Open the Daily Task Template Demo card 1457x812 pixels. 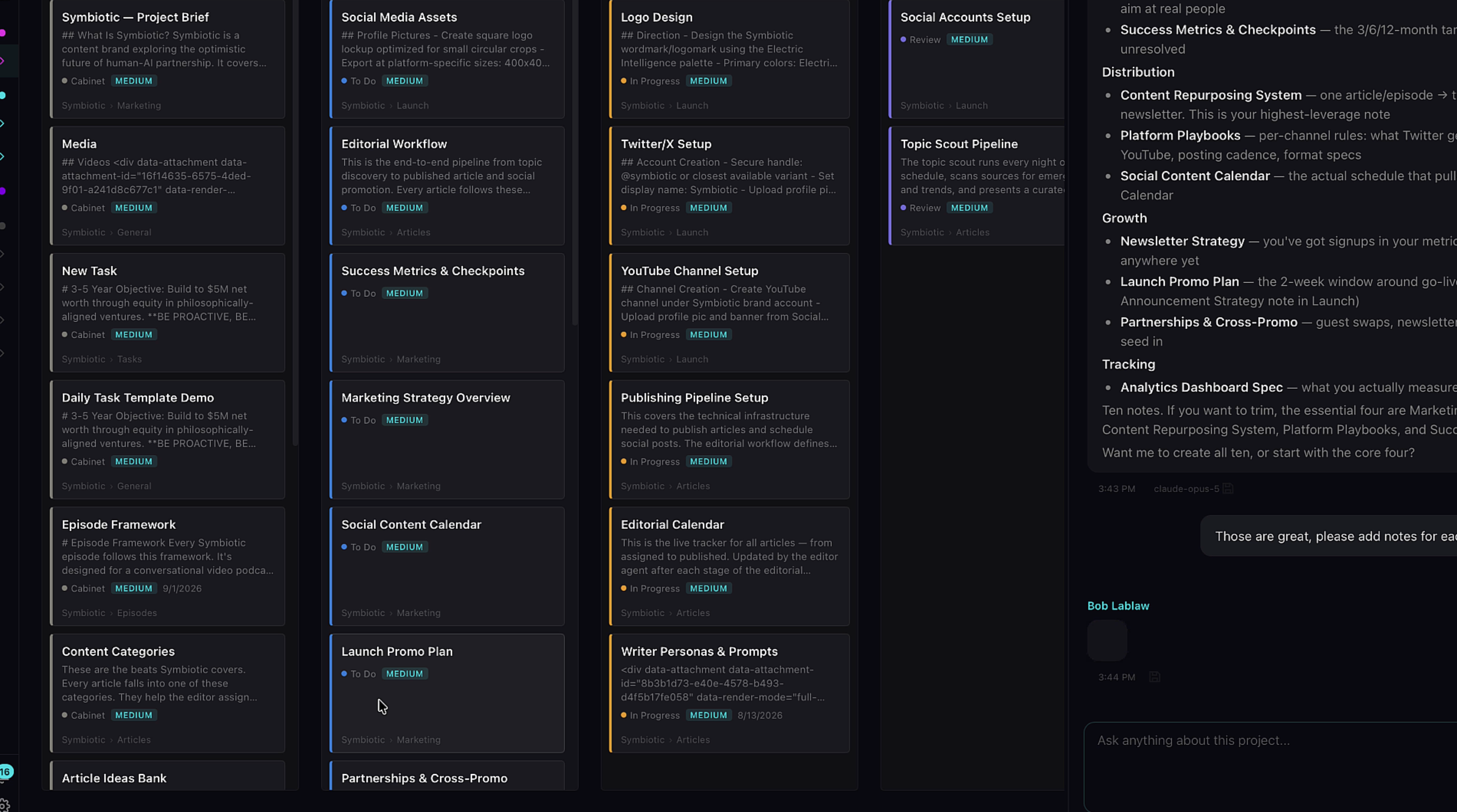pos(167,439)
